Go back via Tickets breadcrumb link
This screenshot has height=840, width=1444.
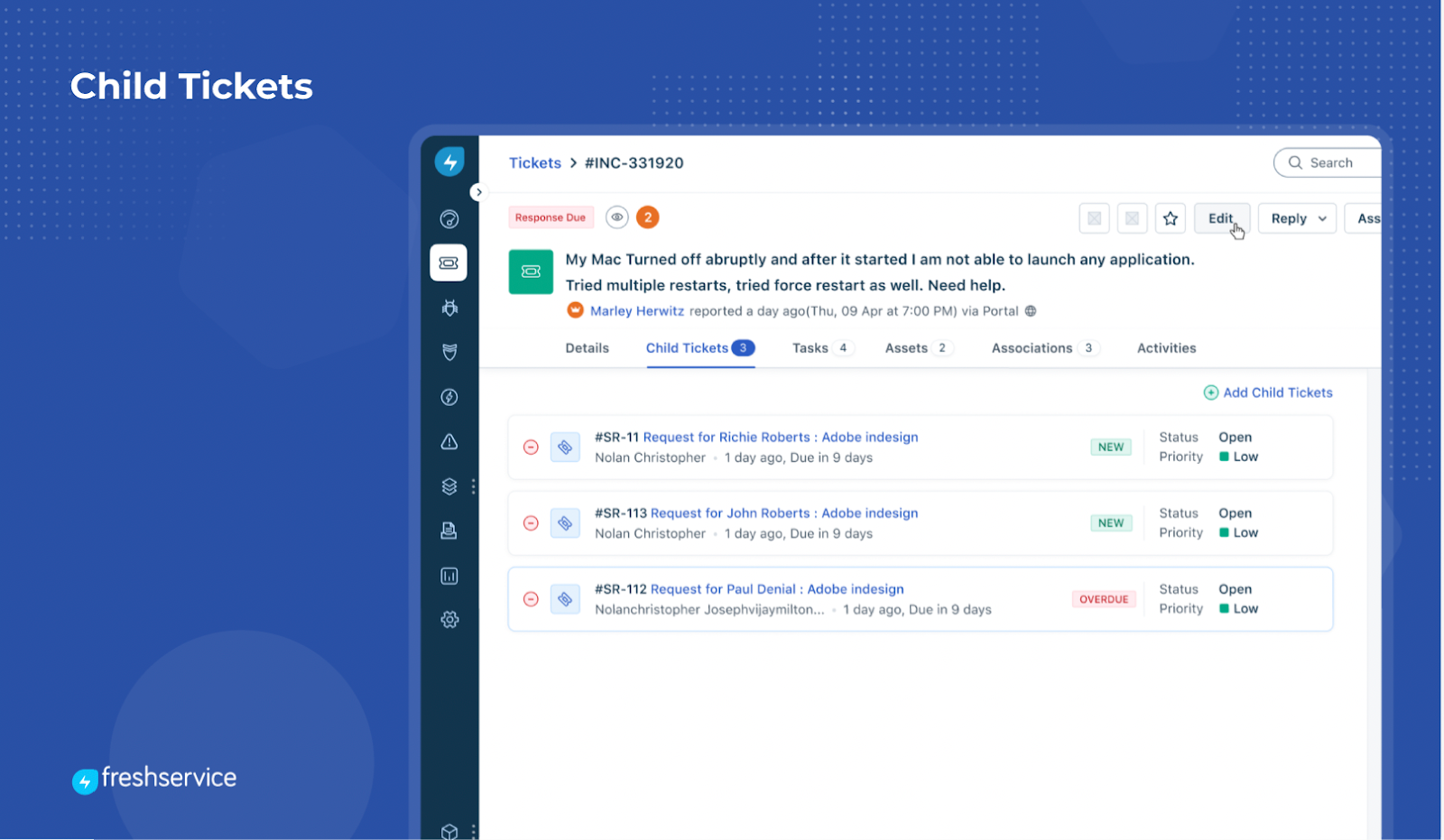[x=535, y=163]
